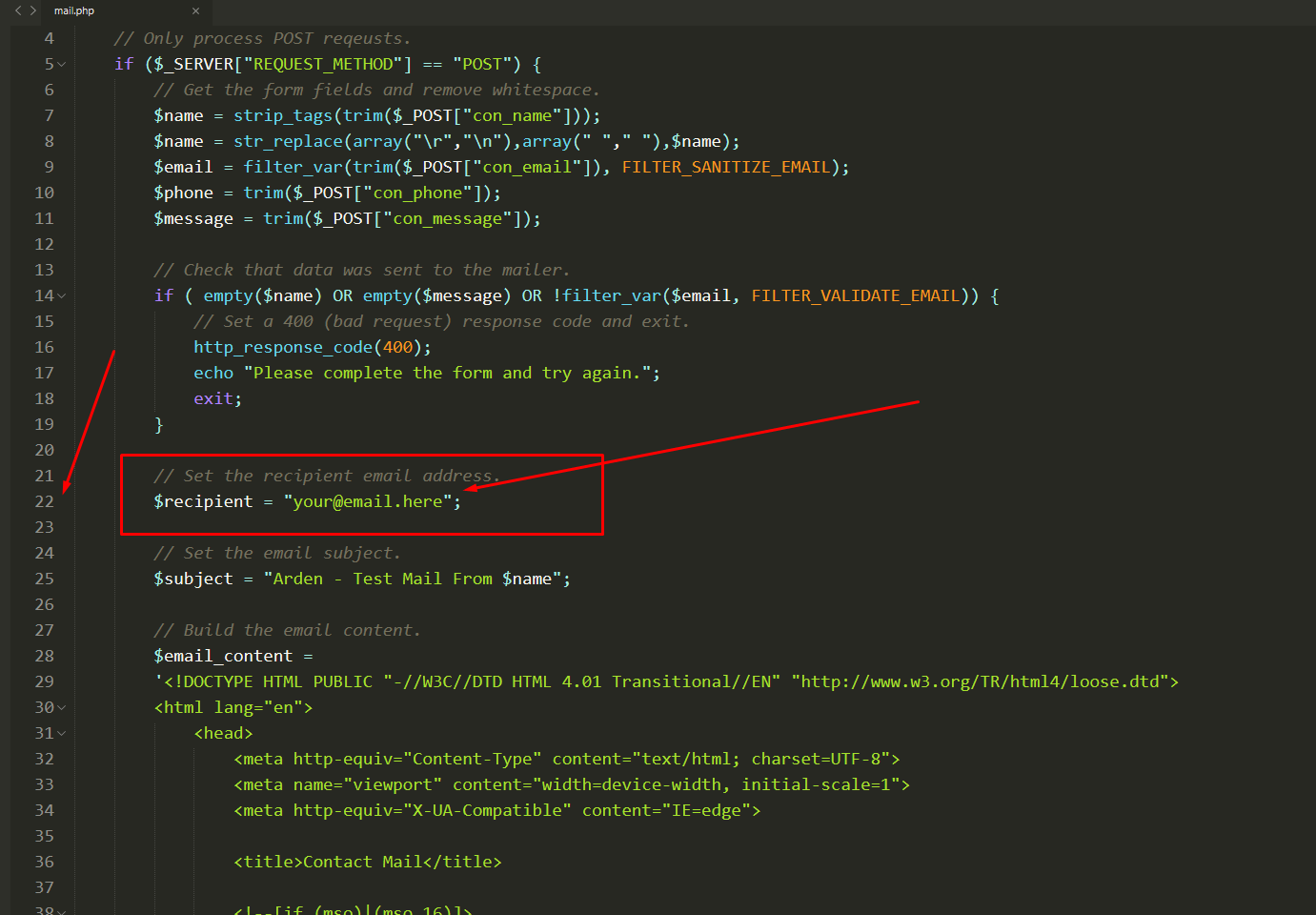Click line number 22 in gutter
This screenshot has width=1316, height=915.
(44, 501)
